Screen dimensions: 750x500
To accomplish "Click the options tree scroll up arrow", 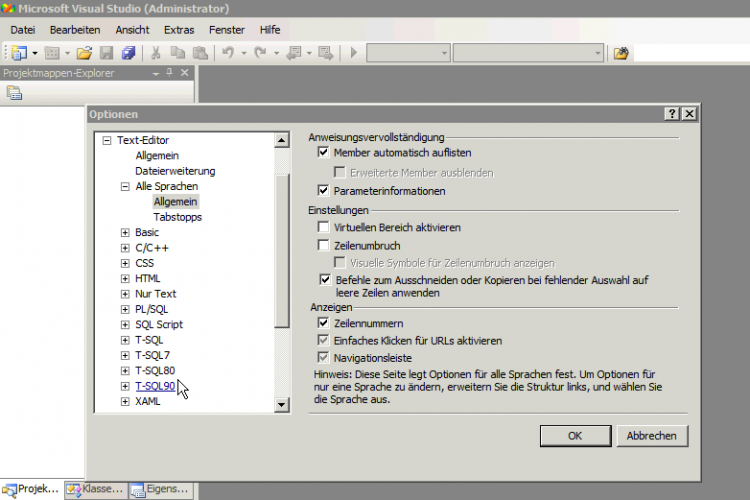I will (x=281, y=140).
